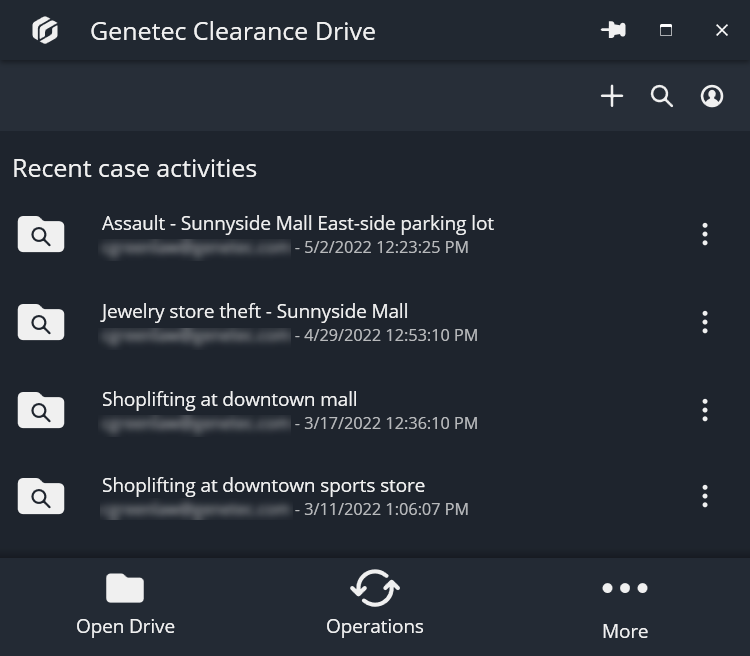Open options menu for Assault Sunnyside Mall case
750x656 pixels.
[705, 234]
